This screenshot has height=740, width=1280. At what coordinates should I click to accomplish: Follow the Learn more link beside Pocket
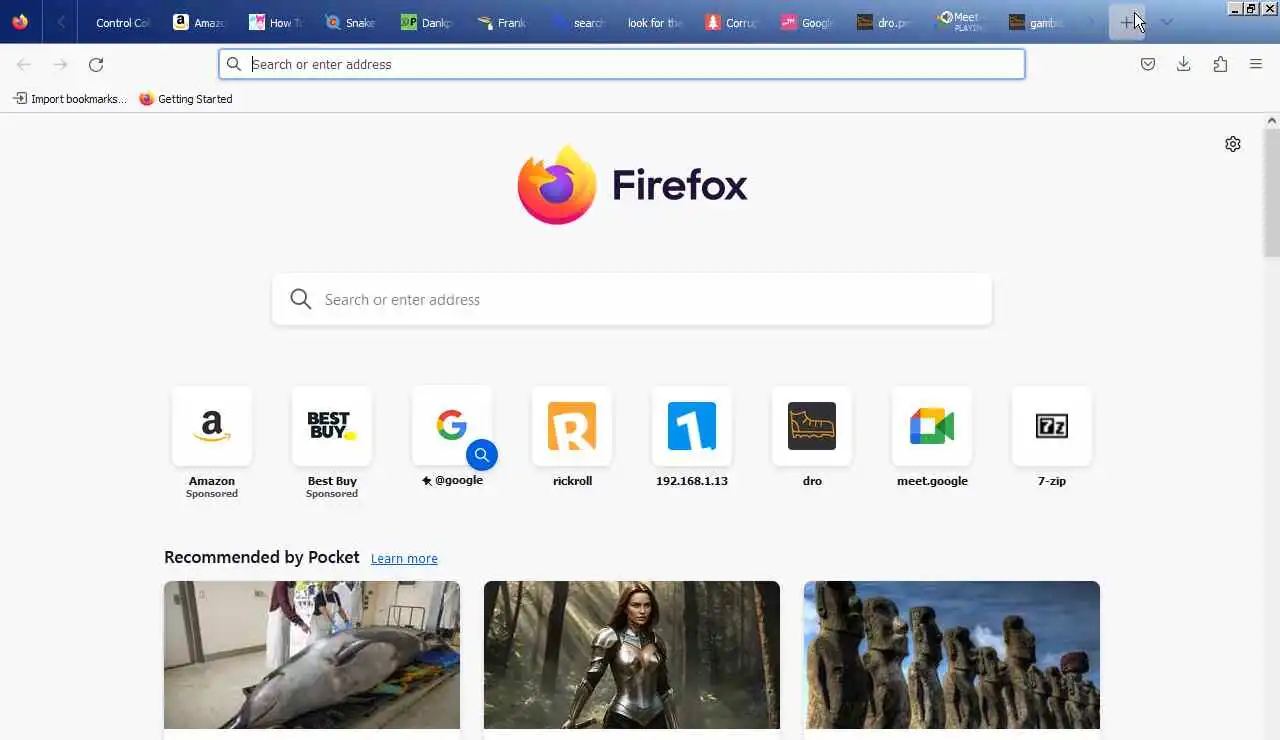click(404, 559)
